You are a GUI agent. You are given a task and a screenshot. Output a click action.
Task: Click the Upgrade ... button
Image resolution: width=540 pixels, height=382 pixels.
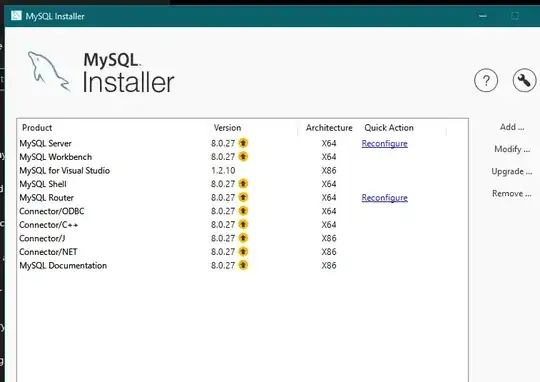click(512, 171)
